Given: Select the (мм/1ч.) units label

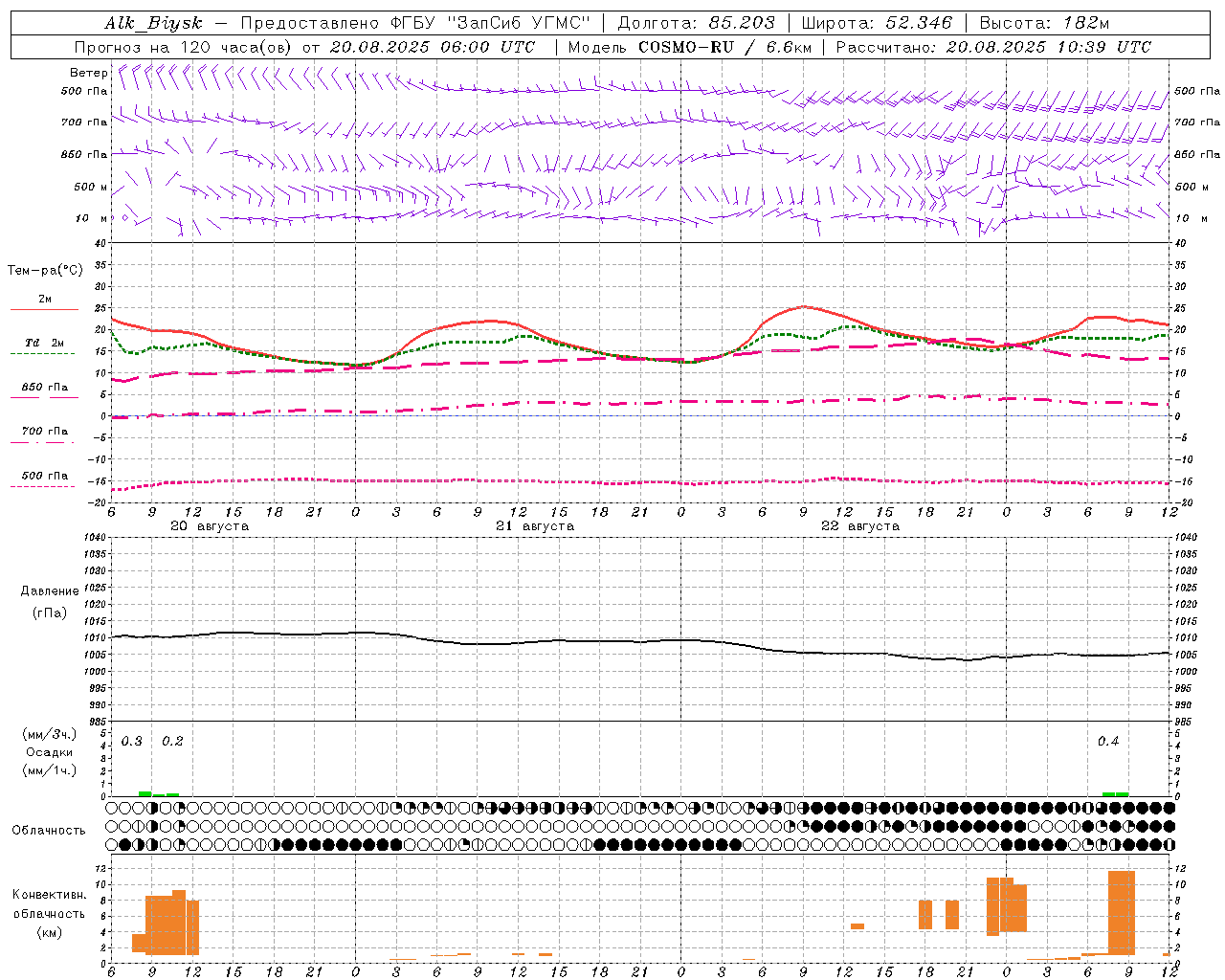Looking at the screenshot, I should pyautogui.click(x=50, y=770).
